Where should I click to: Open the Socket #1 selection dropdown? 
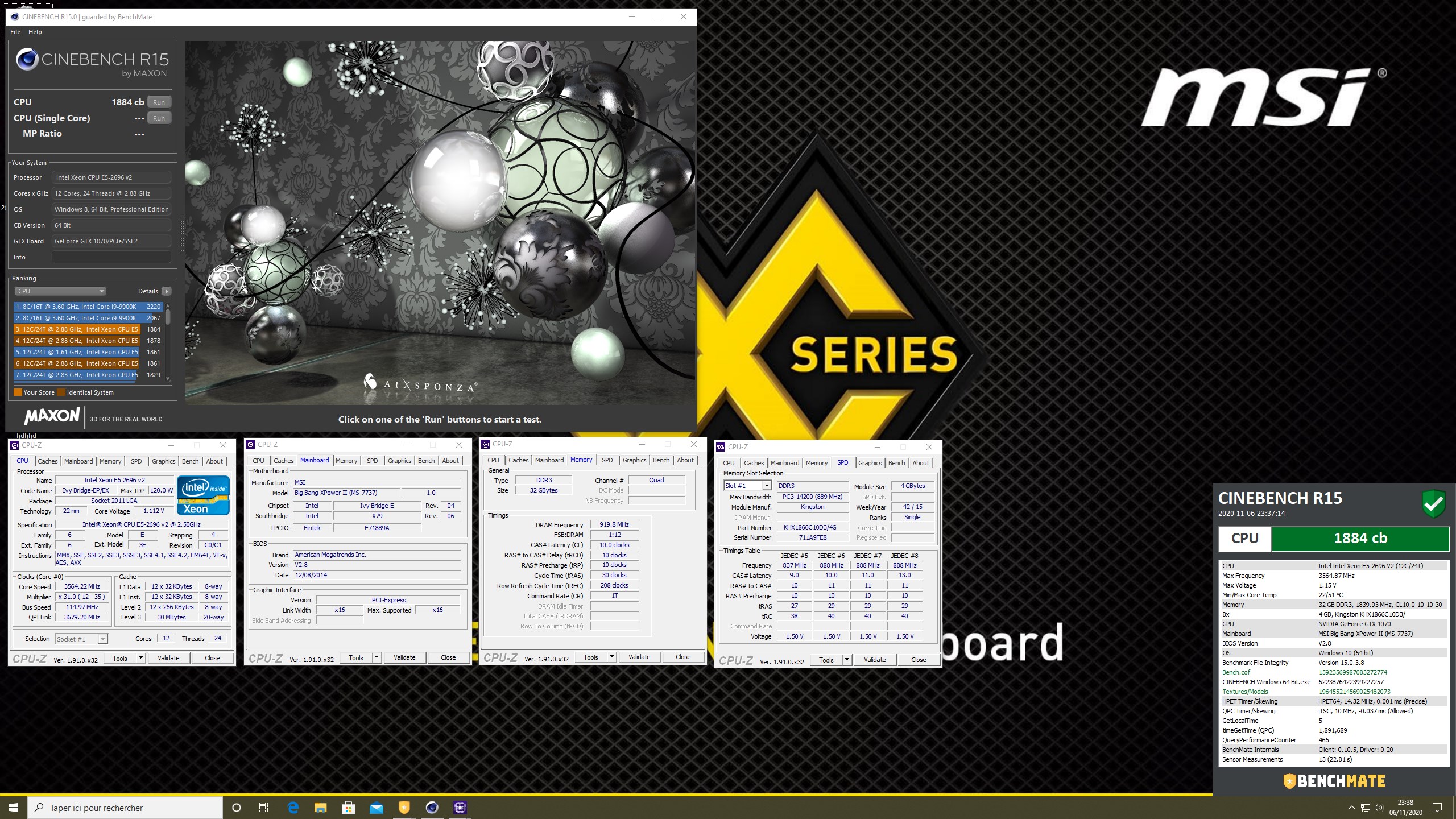82,639
